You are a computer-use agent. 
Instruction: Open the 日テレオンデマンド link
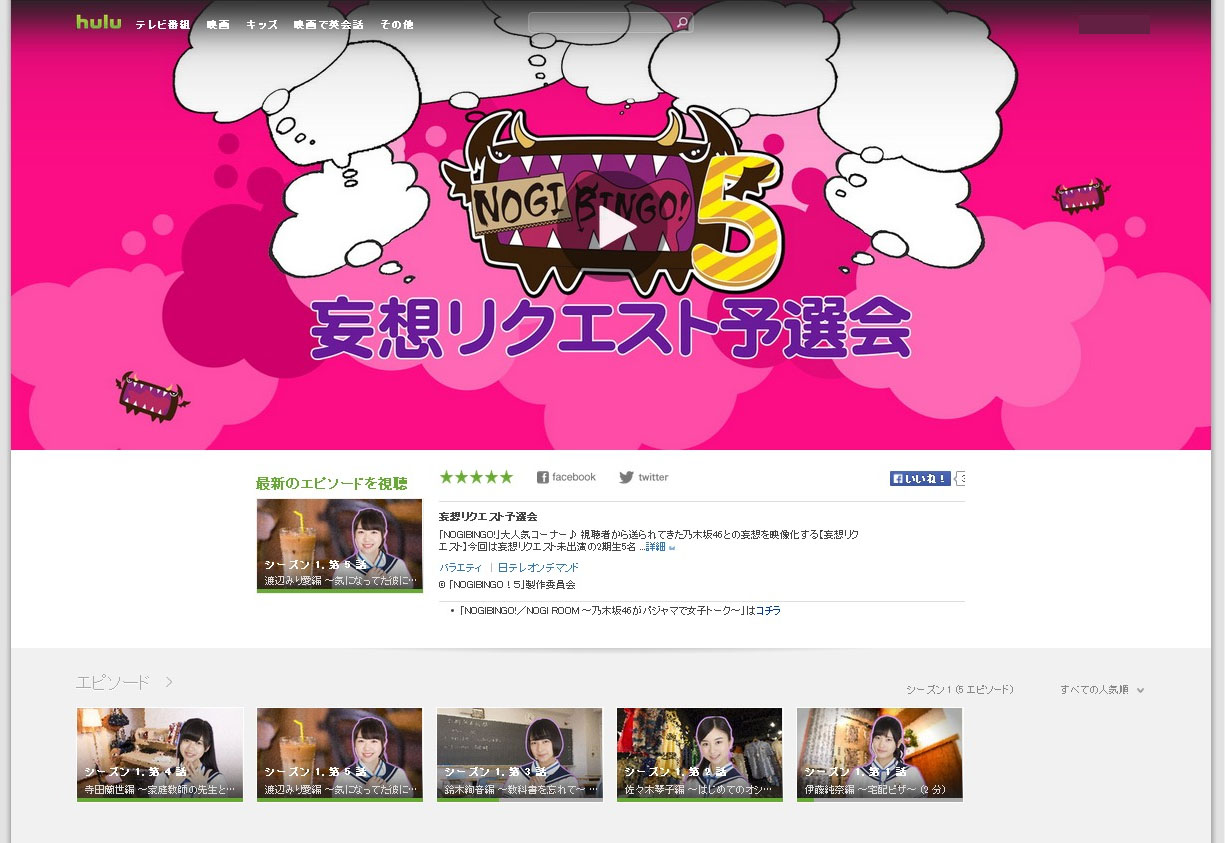pos(538,567)
